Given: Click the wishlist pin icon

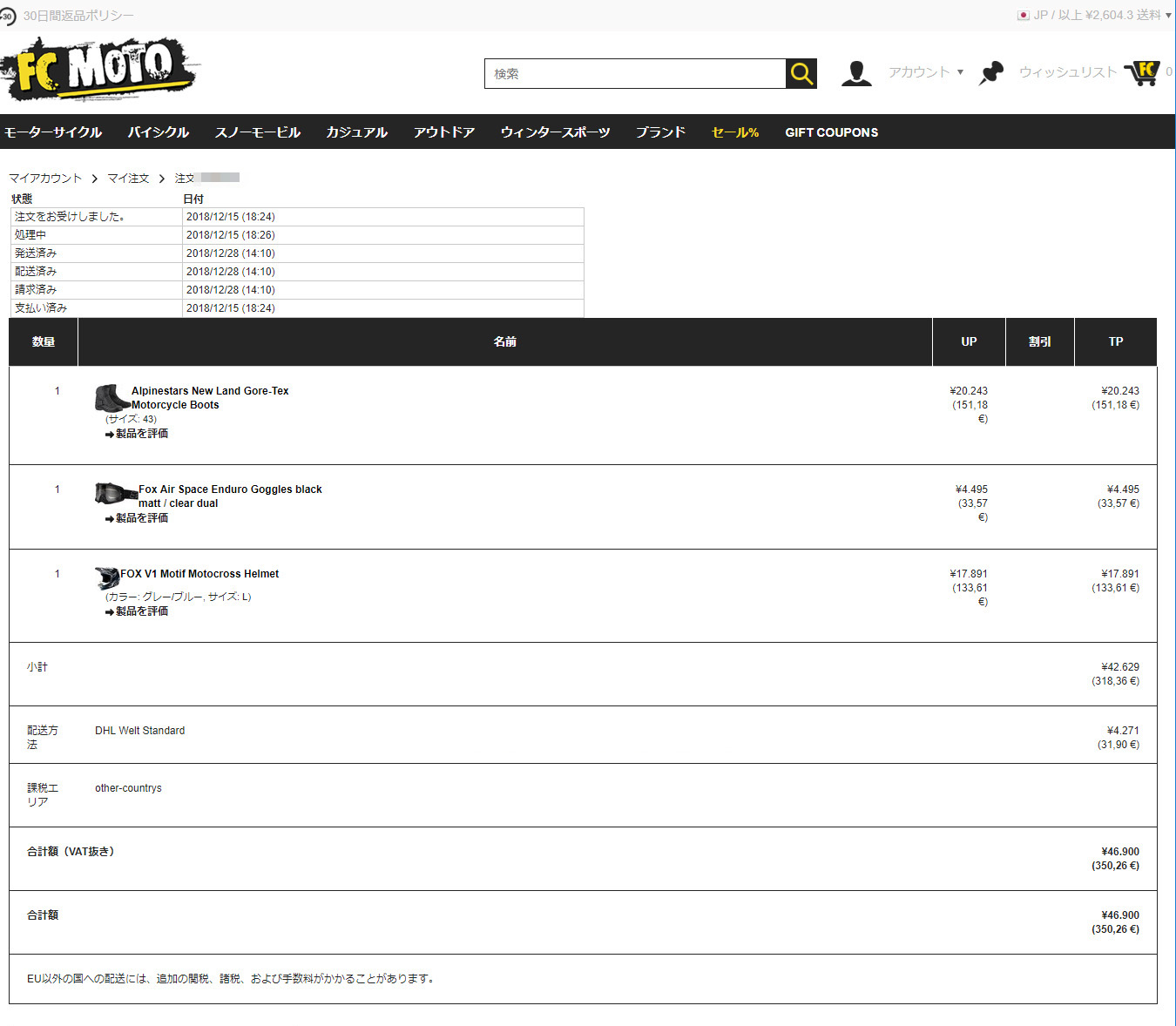Looking at the screenshot, I should 990,73.
